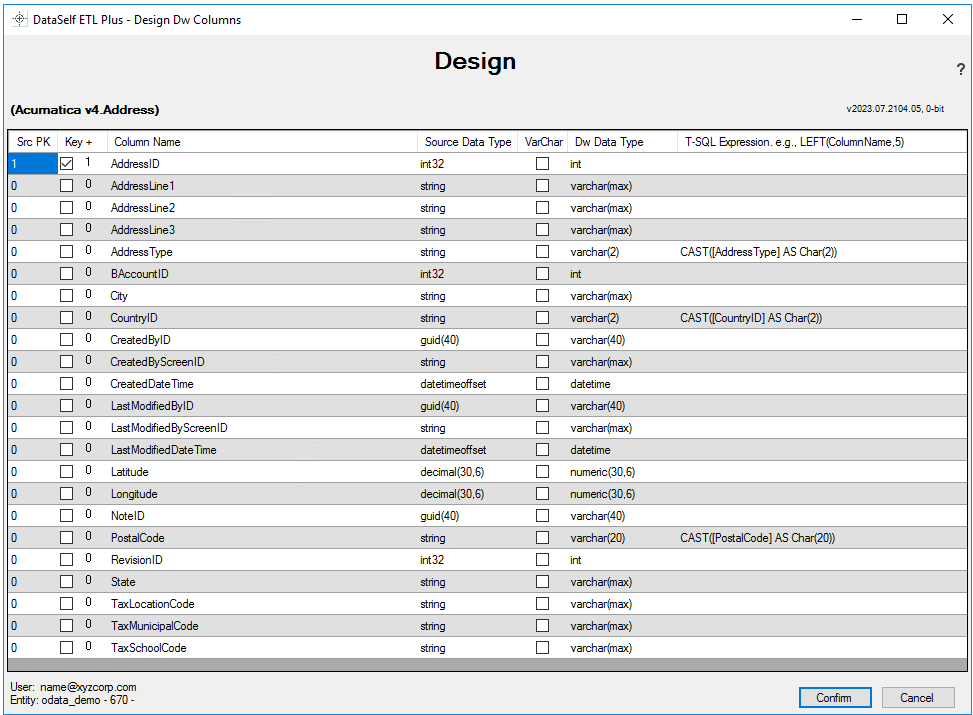
Task: Toggle the VarChar checkbox for TaxSchoolCode
Action: [x=542, y=647]
